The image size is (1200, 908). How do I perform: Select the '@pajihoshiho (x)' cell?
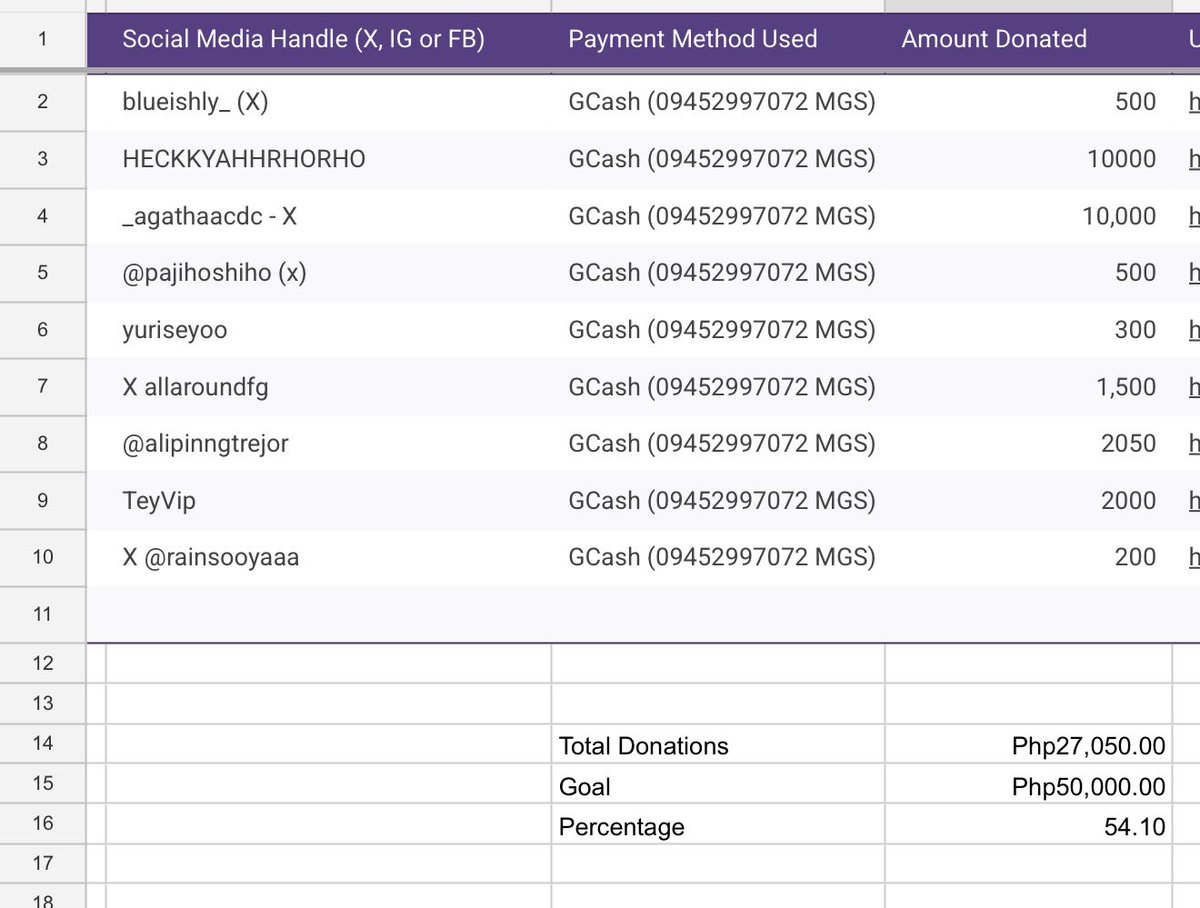(328, 273)
